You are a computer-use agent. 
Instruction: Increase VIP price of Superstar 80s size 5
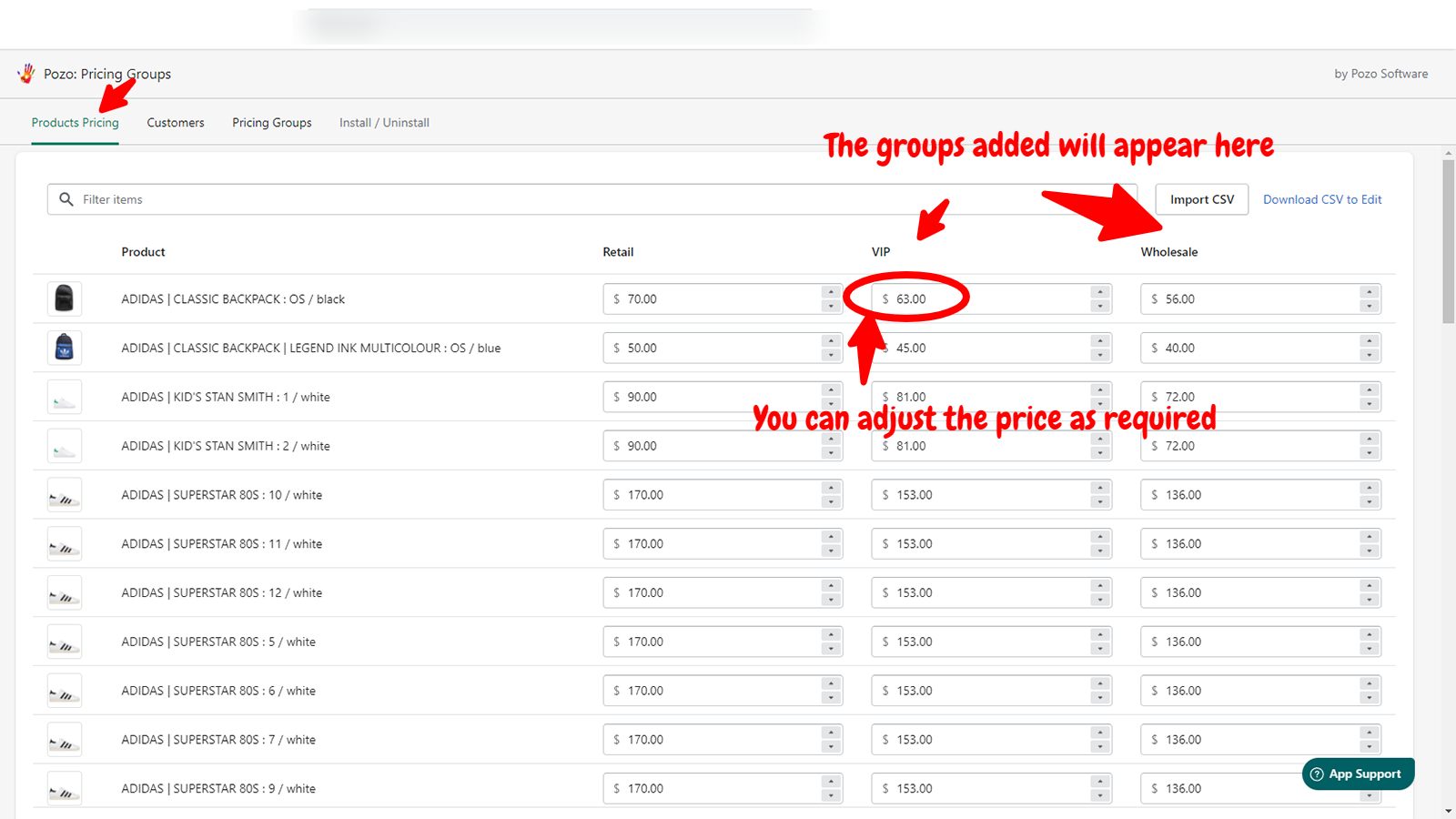pyautogui.click(x=1100, y=635)
